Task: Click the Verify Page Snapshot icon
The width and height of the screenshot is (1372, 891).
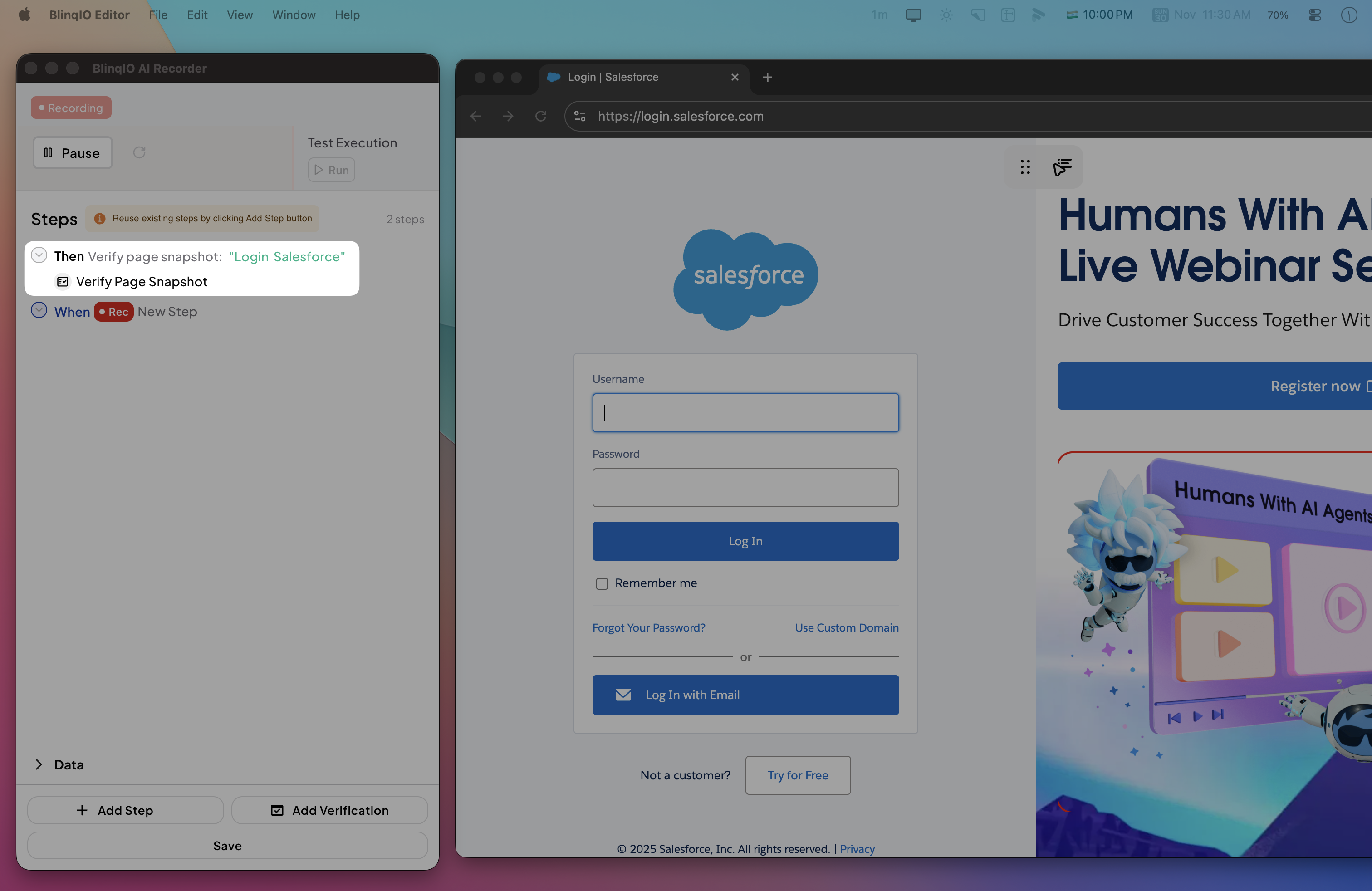Action: 62,282
